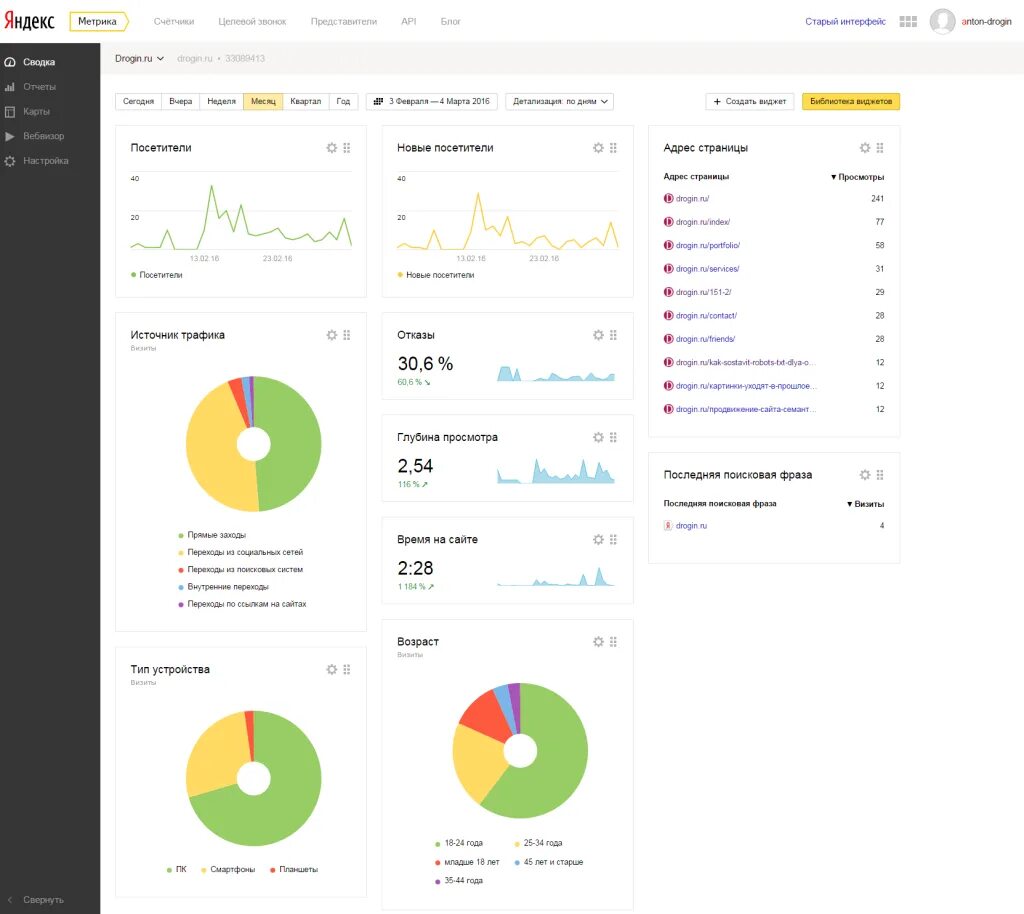Toggle Прямые заходы legend entry
The image size is (1024, 914).
tap(212, 535)
